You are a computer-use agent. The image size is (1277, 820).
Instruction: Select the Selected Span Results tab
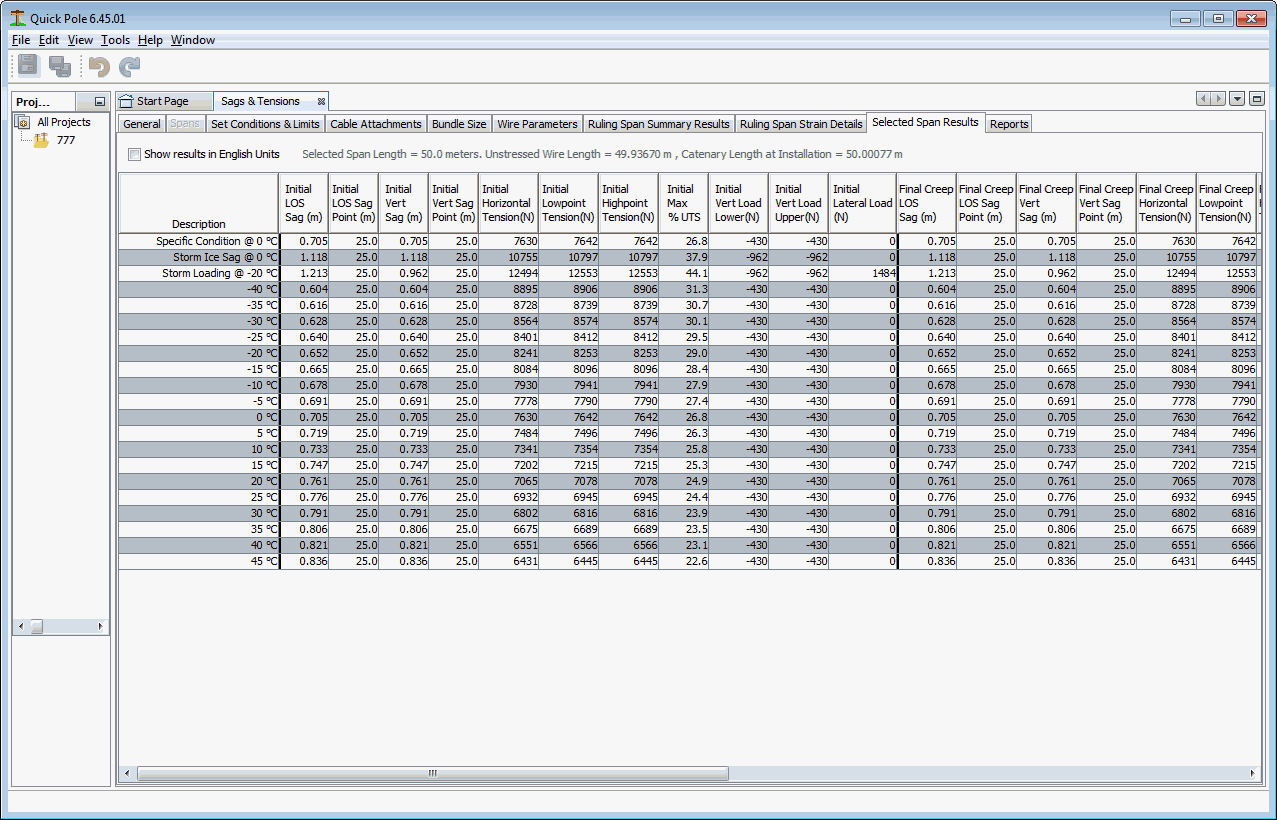pyautogui.click(x=925, y=122)
